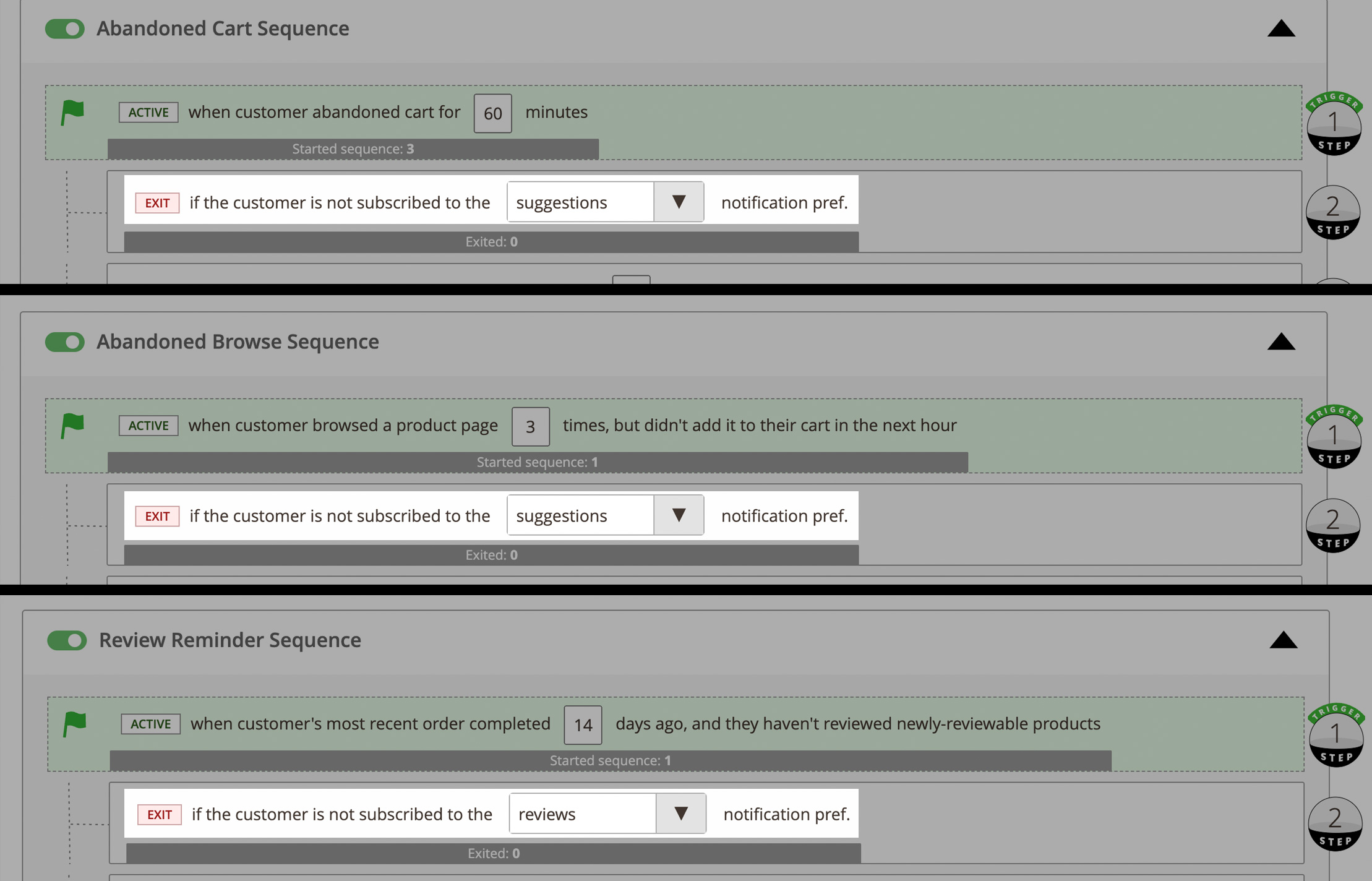Click the Step 2 badge in Abandoned Browse Sequence

pos(1334,526)
